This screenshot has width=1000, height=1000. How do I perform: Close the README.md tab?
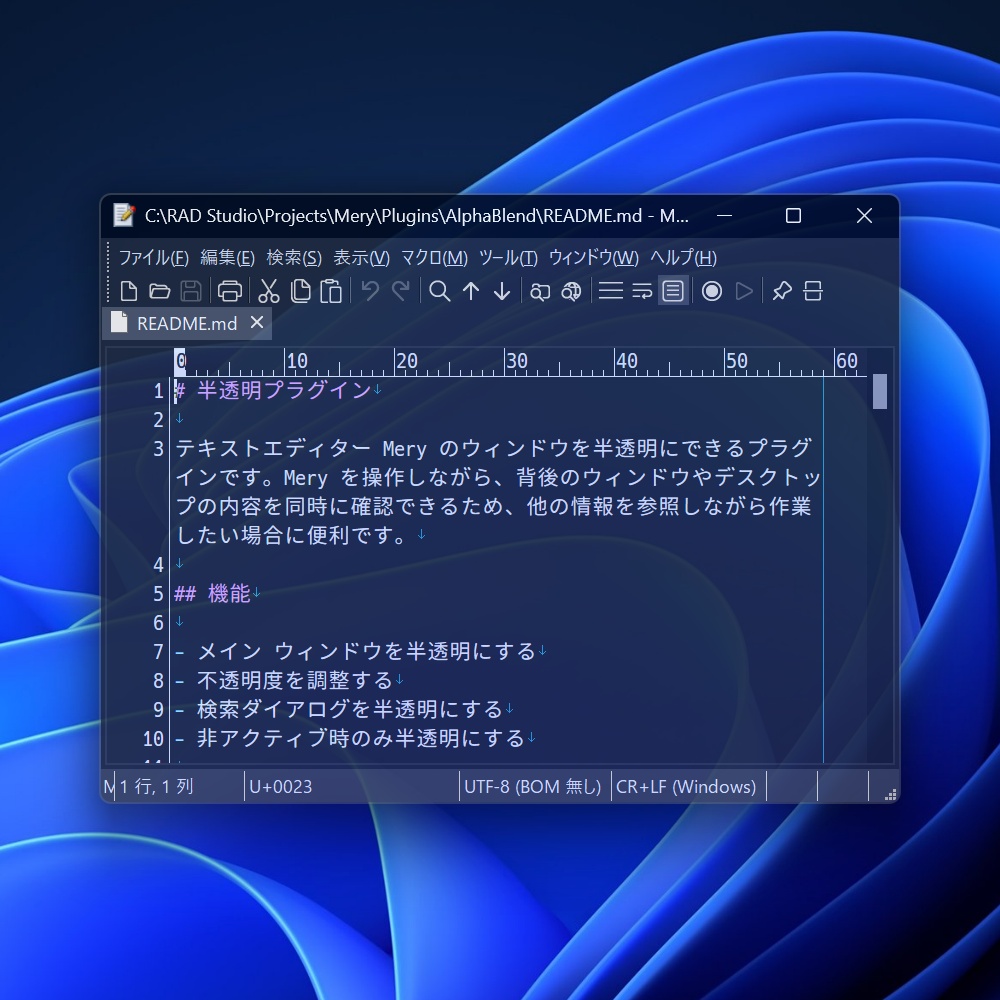tap(257, 323)
